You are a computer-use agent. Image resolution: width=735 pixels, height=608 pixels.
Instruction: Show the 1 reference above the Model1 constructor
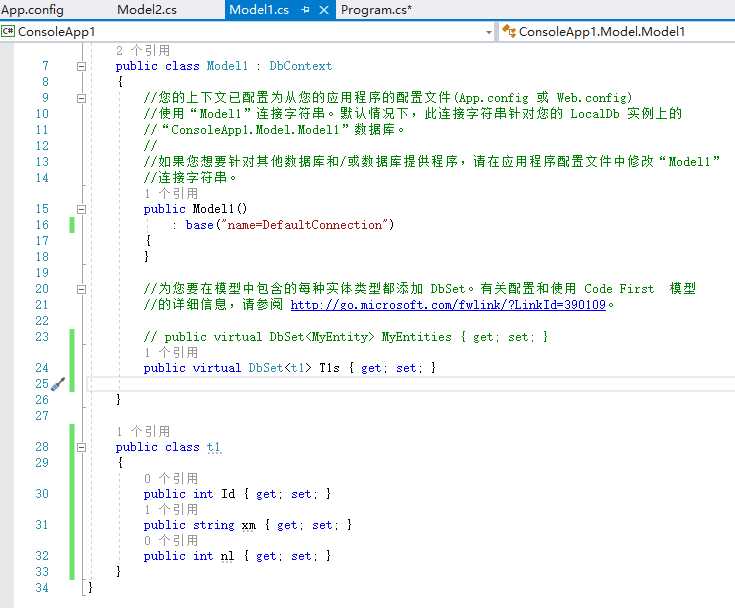[171, 193]
